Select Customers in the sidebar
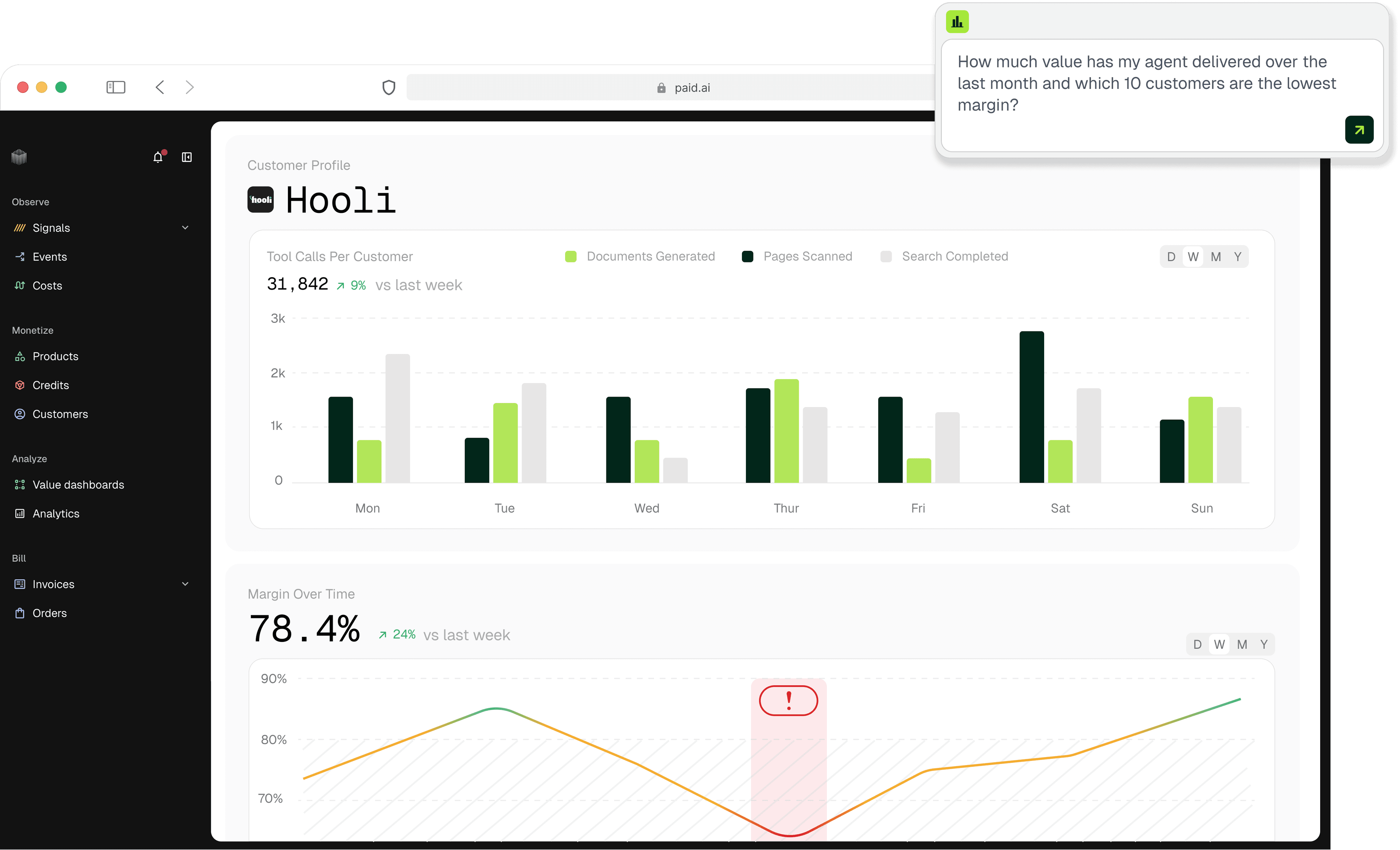Screen dimensions: 1400x850 (x=60, y=414)
